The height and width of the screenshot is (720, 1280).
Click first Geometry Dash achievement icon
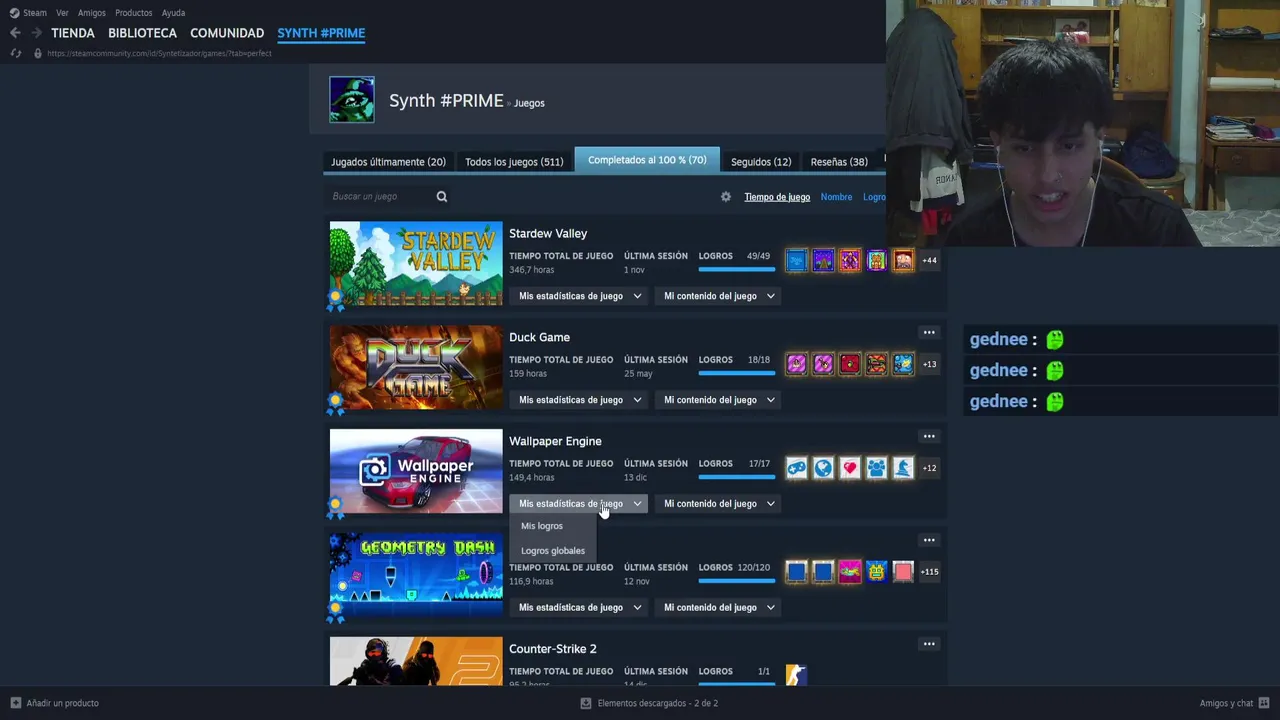[x=796, y=572]
